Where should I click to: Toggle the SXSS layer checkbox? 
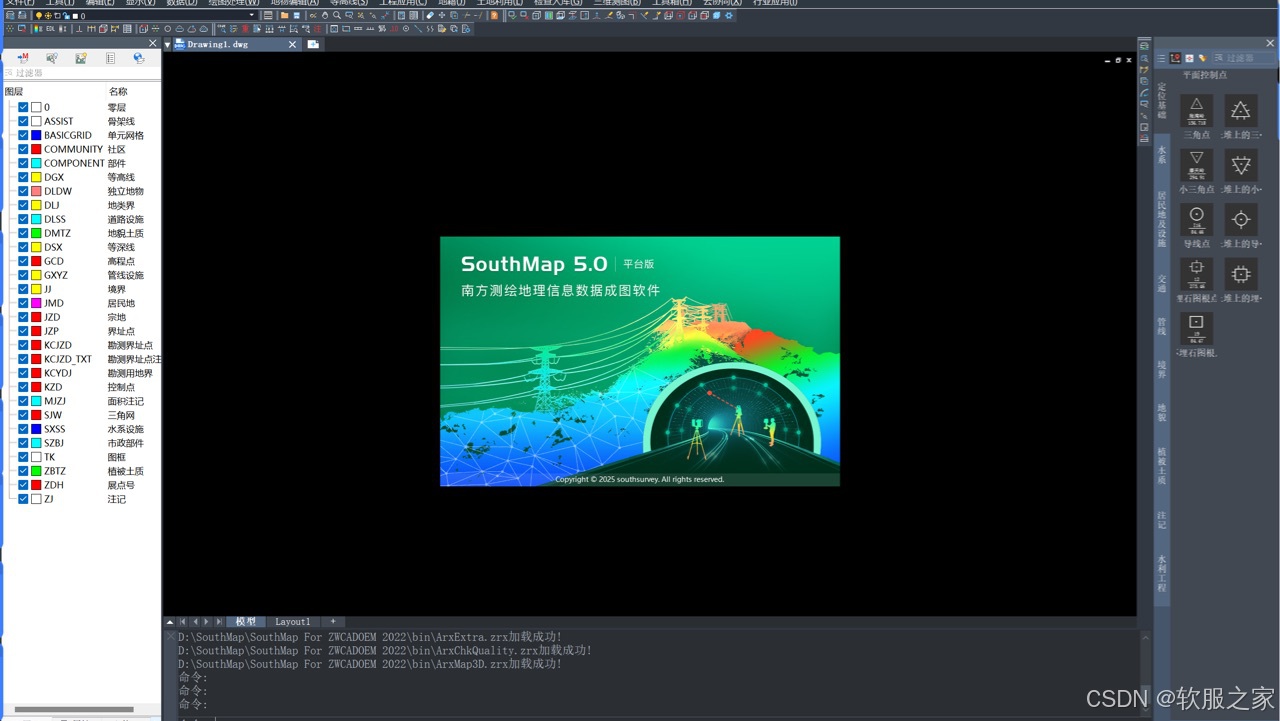click(23, 429)
